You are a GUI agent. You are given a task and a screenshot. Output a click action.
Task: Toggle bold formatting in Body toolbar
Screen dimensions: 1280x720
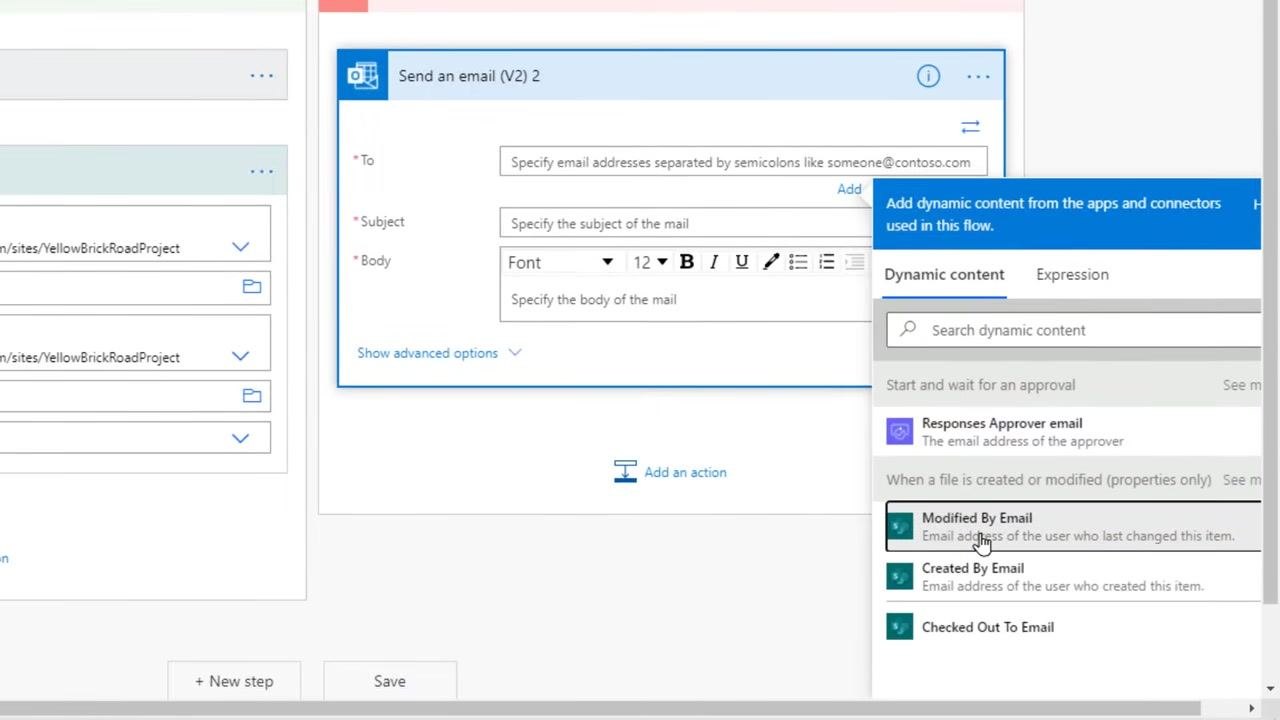686,262
